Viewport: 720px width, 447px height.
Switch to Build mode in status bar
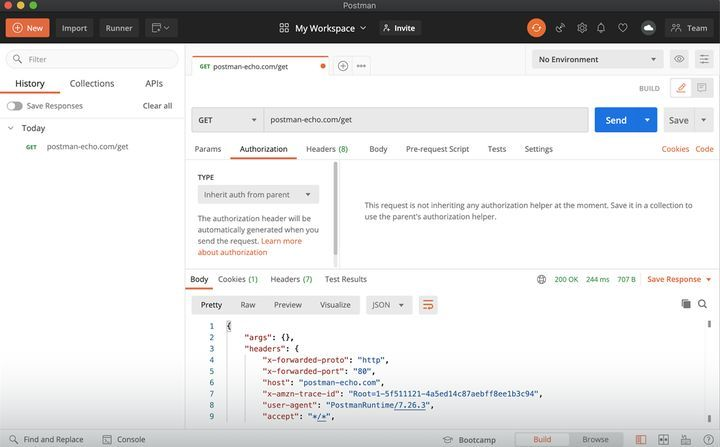coord(542,440)
